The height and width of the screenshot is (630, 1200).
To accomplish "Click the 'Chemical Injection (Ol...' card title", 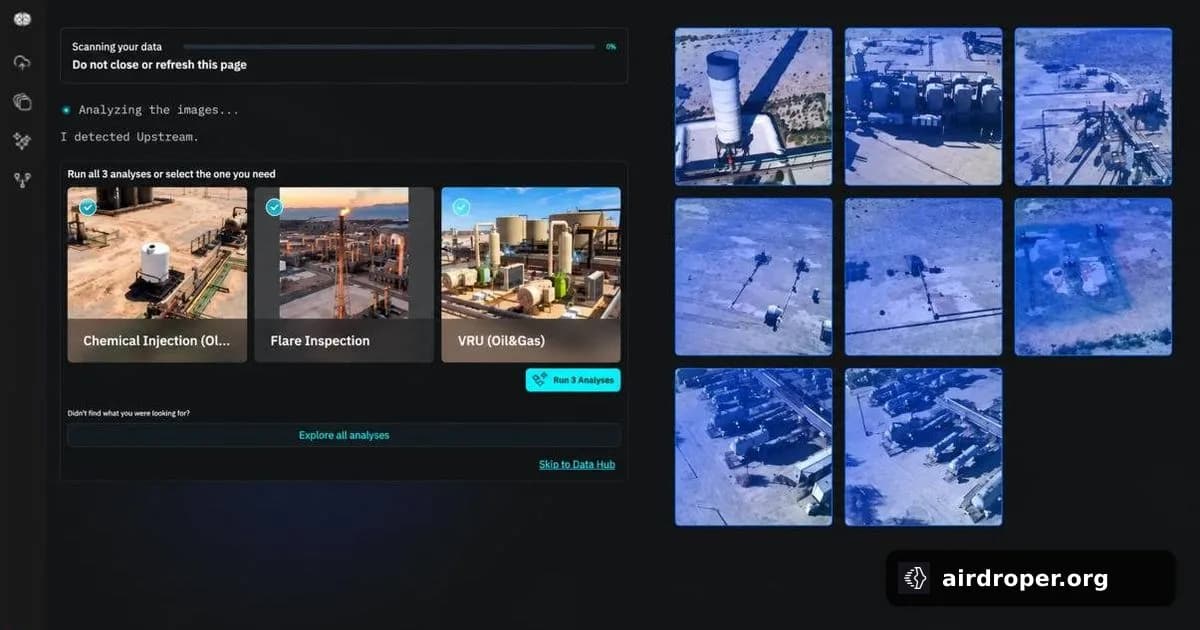I will pyautogui.click(x=157, y=341).
